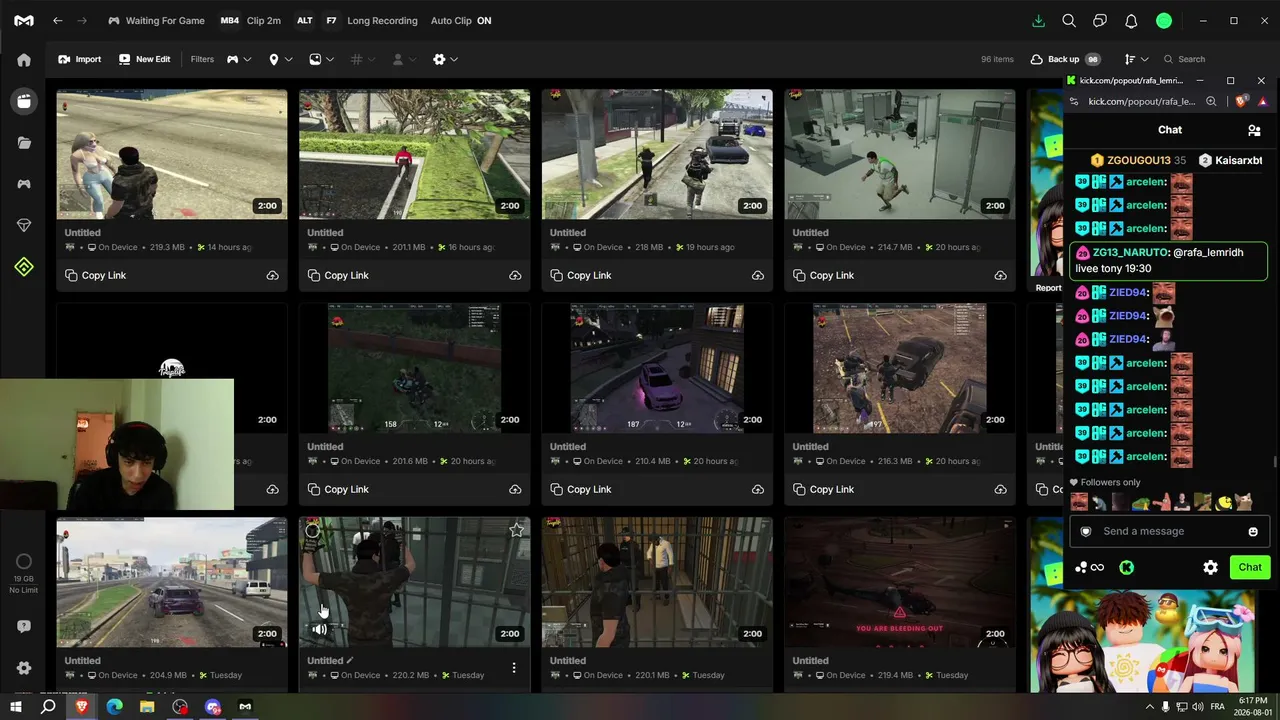Open the 220.1 MB jail cell clip thumbnail
The image size is (1280, 720).
pos(657,582)
